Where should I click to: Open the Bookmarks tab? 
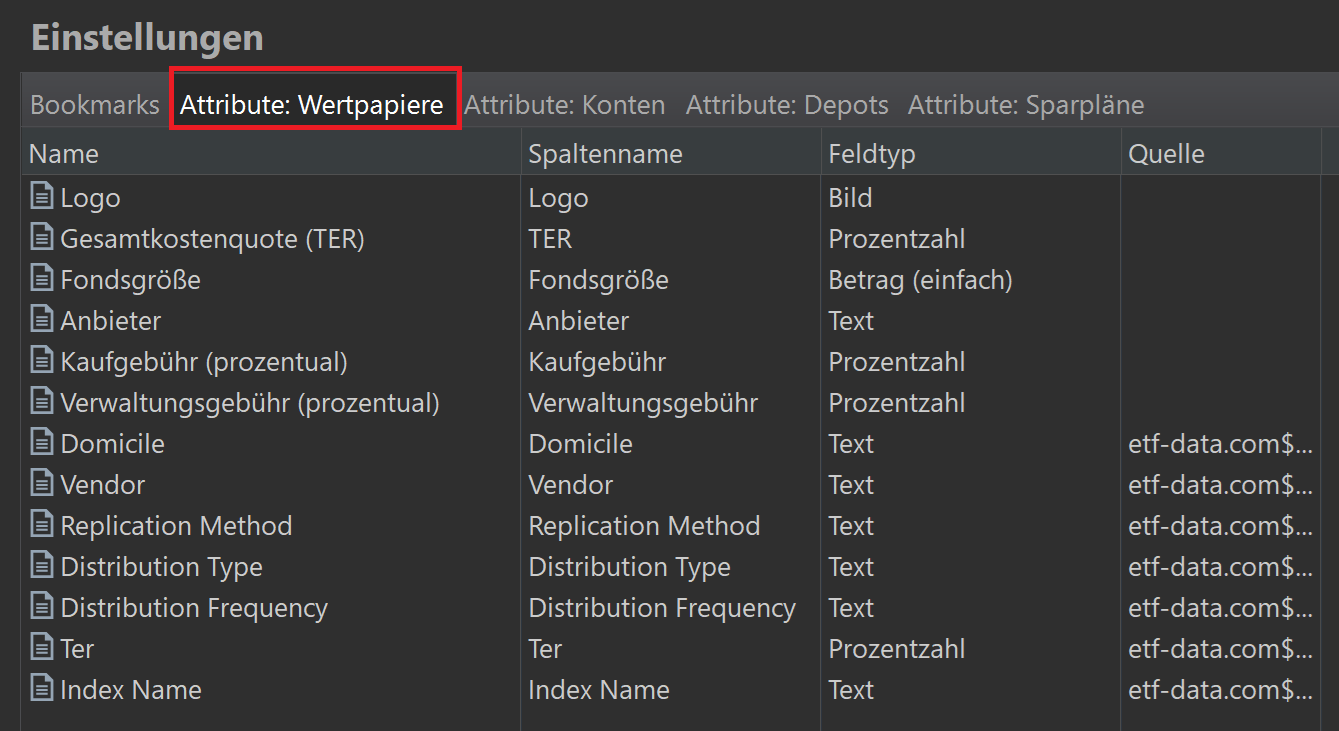95,105
